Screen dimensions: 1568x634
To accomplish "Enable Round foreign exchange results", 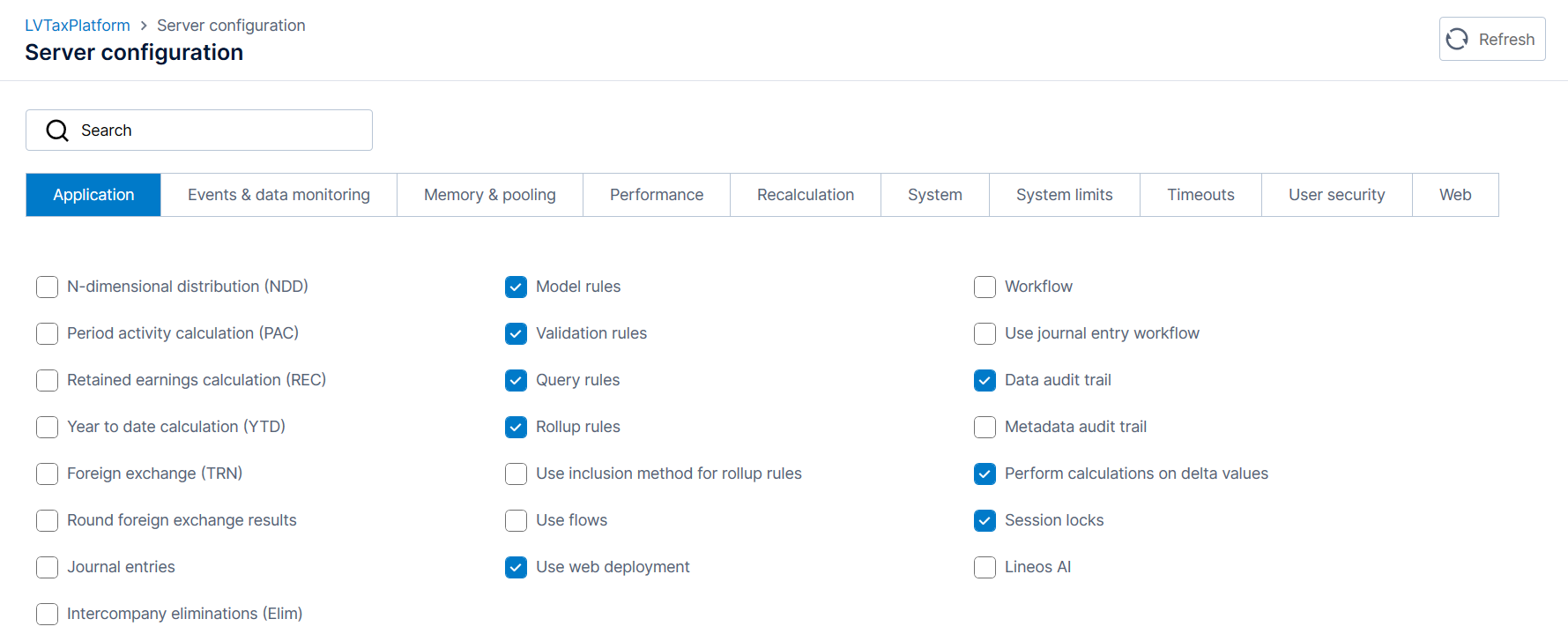I will (x=48, y=520).
